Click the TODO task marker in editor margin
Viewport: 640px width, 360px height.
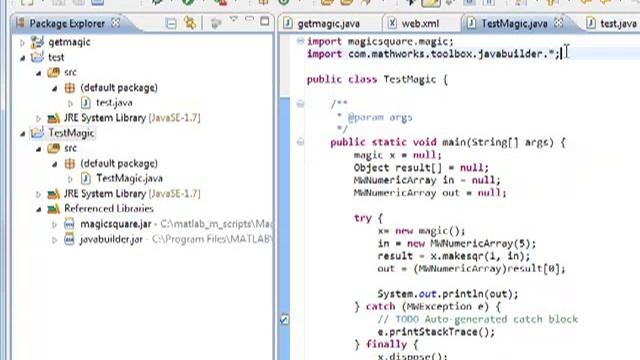pyautogui.click(x=284, y=319)
